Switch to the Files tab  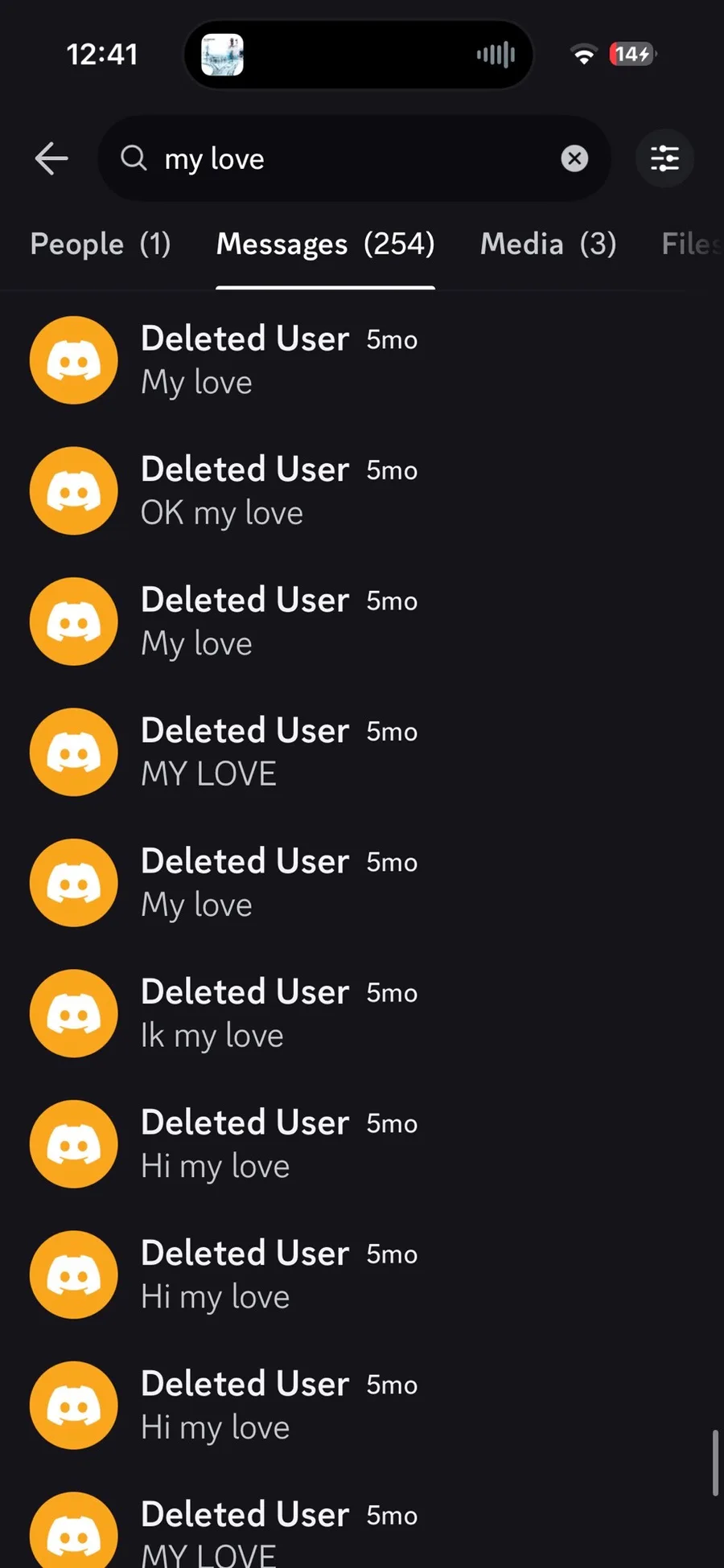pos(690,244)
